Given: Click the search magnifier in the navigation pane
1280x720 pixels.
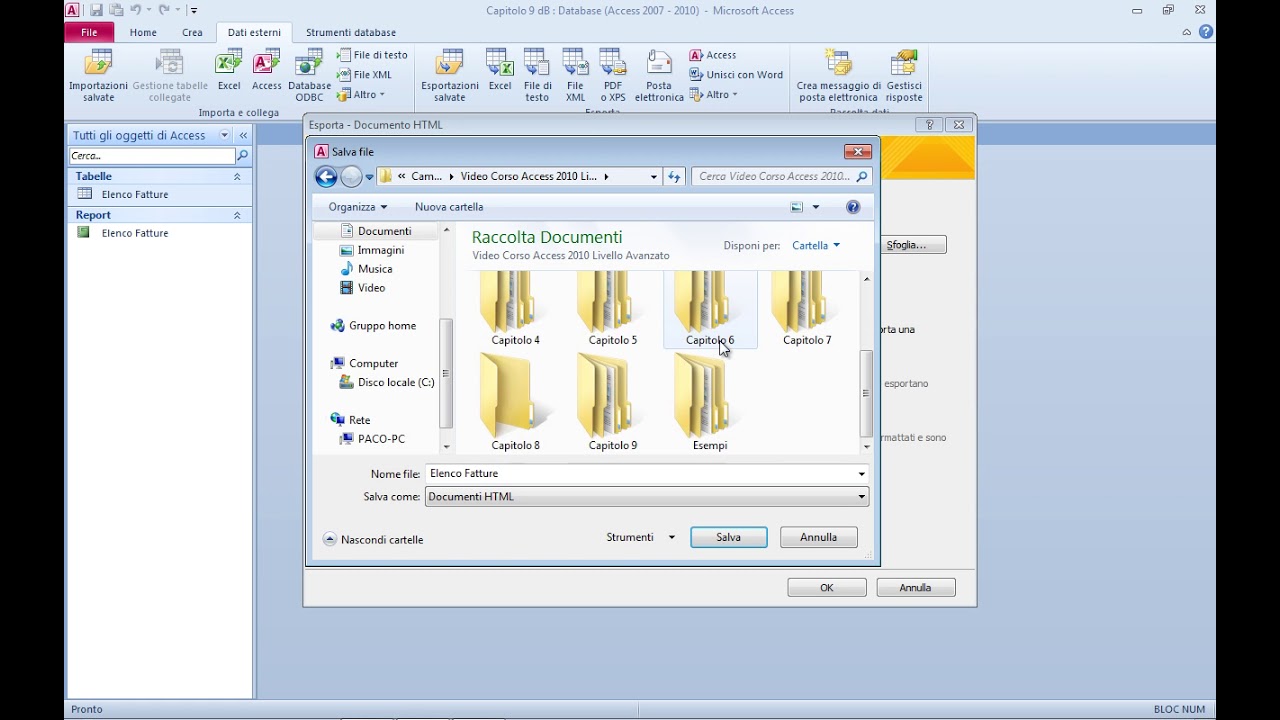Looking at the screenshot, I should coord(242,156).
